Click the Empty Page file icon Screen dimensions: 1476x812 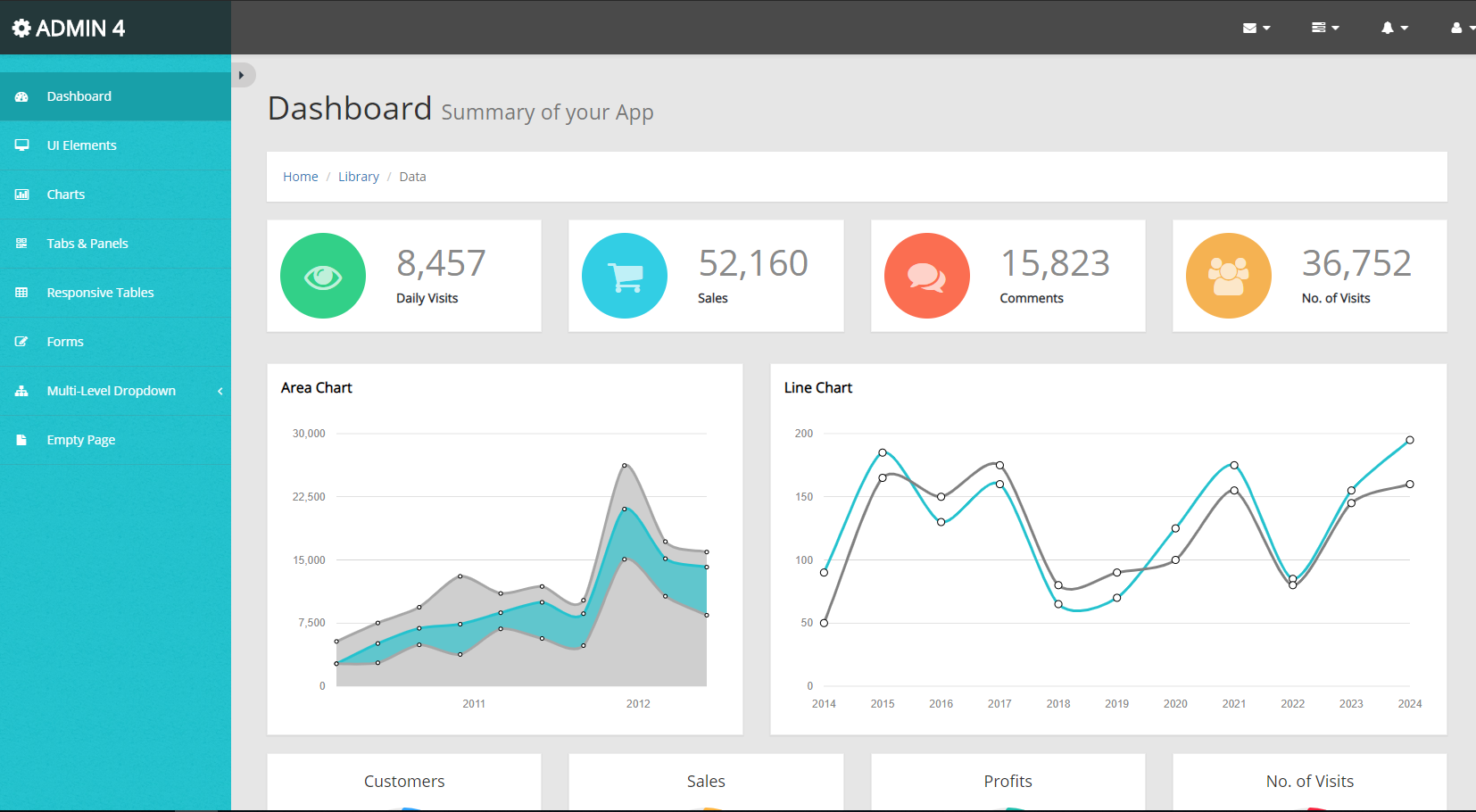coord(21,440)
